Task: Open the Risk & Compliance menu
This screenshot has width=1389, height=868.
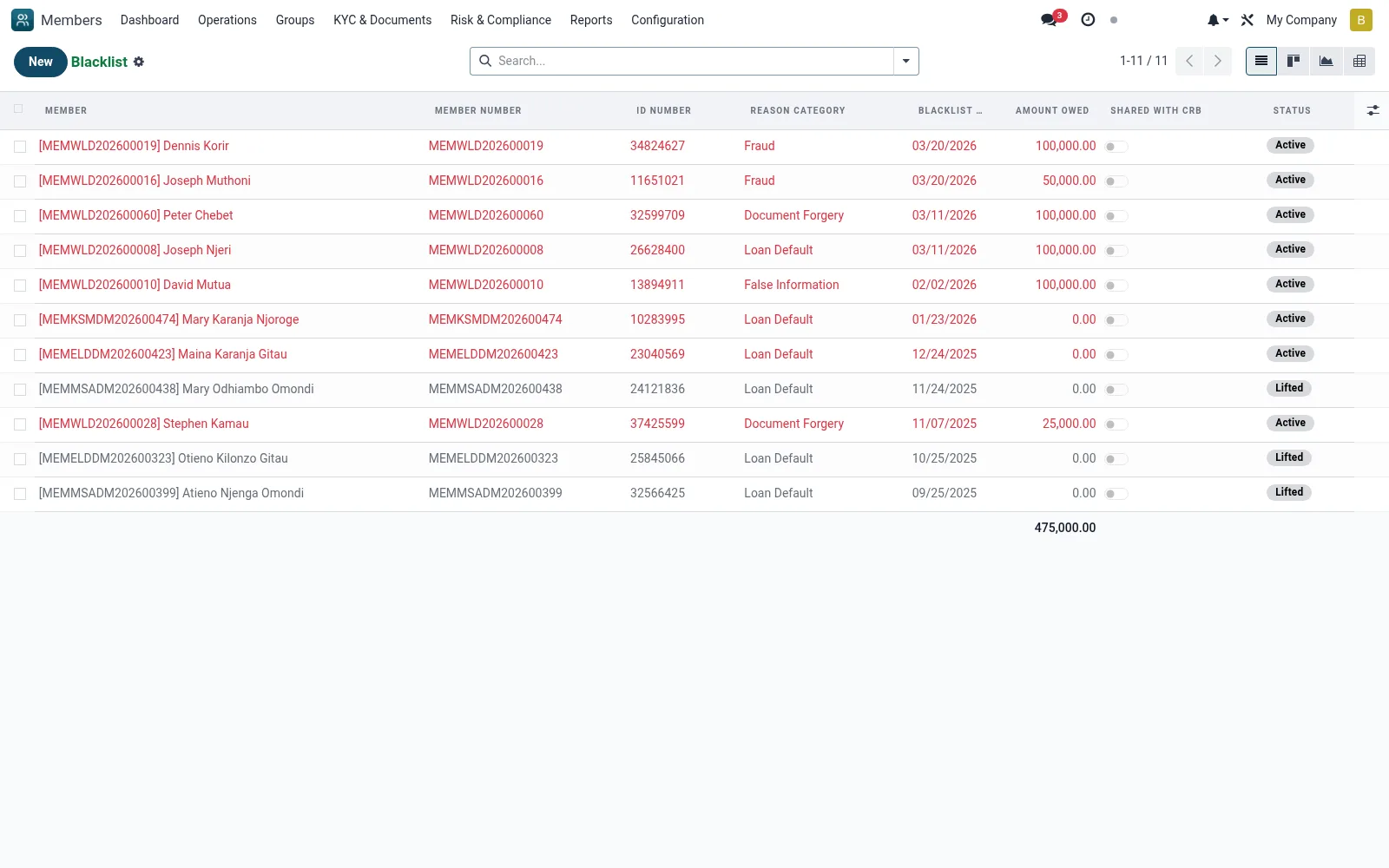Action: pos(501,20)
